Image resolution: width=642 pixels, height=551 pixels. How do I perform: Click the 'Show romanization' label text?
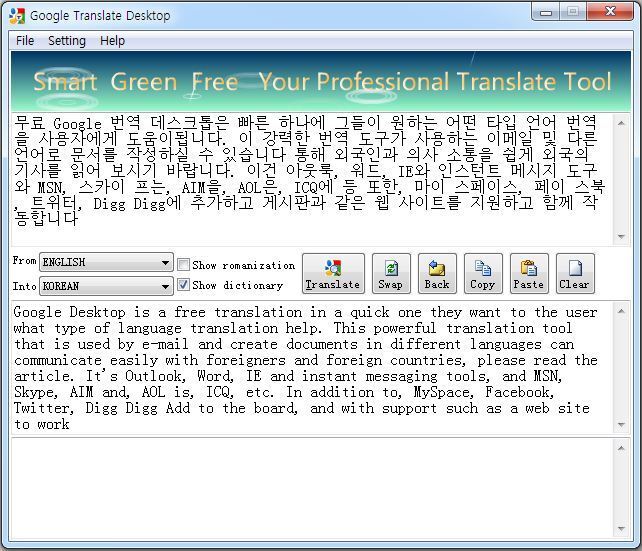coord(244,265)
